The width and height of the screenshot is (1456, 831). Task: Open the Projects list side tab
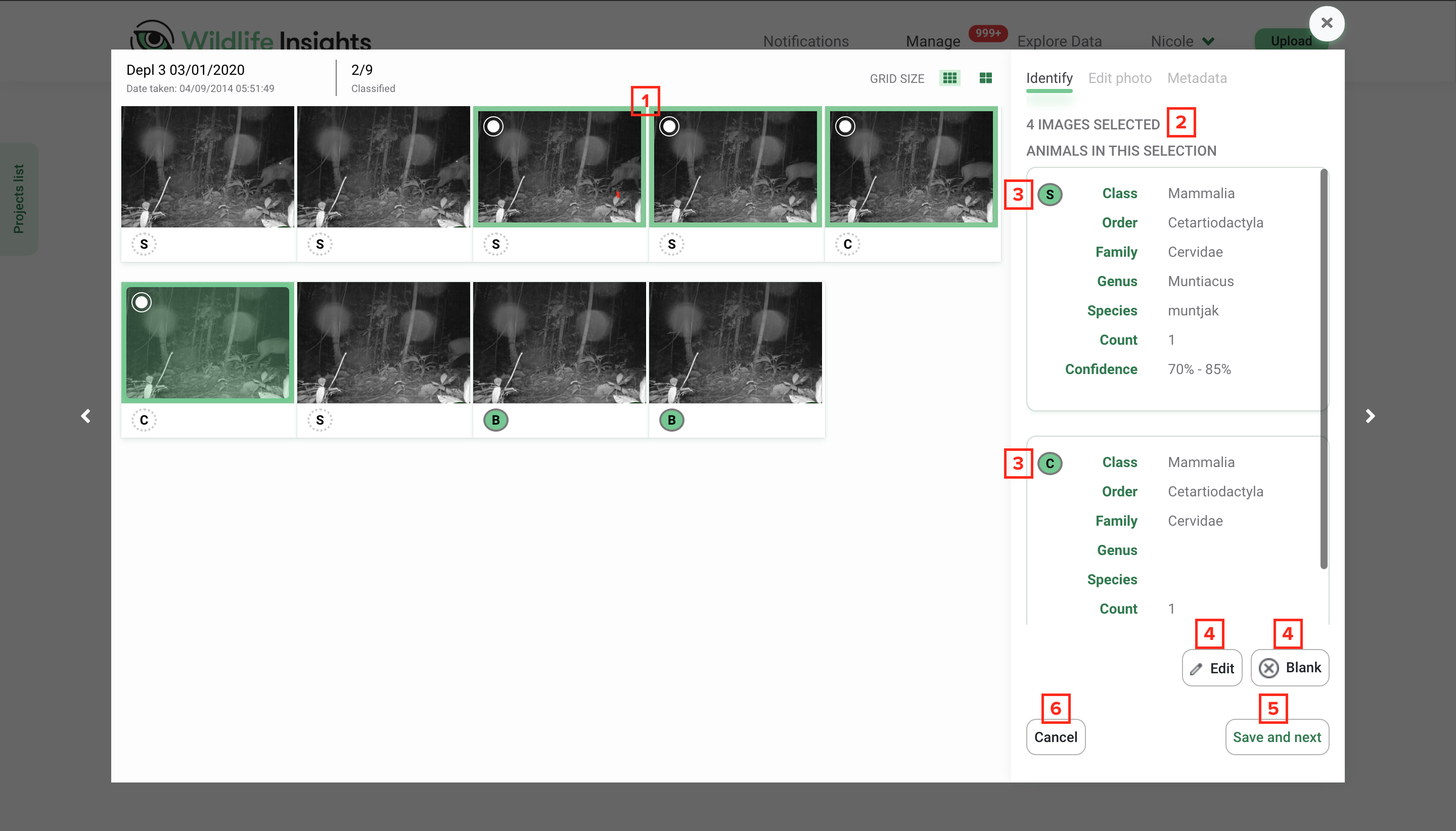tap(19, 199)
